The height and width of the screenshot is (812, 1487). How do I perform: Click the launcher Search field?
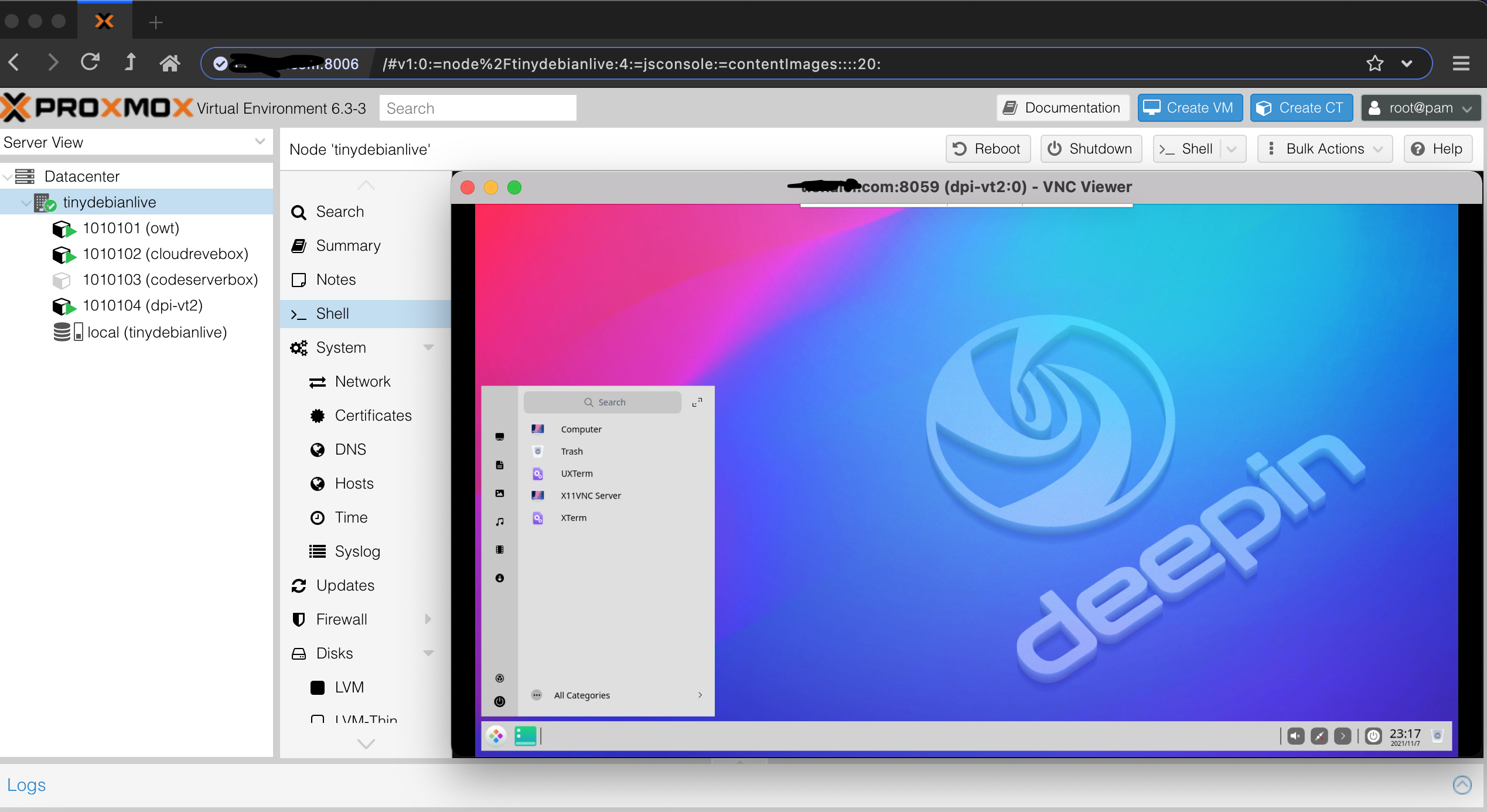[602, 402]
